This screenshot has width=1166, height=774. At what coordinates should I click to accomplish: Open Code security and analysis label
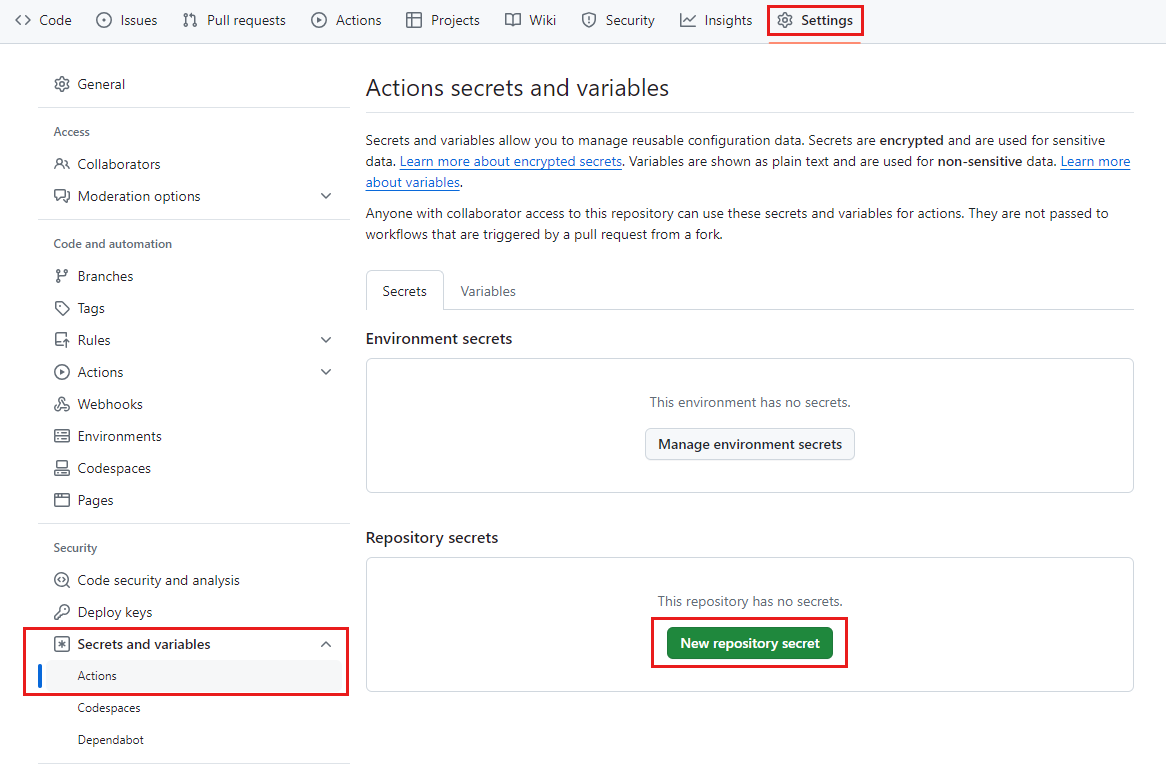point(158,580)
